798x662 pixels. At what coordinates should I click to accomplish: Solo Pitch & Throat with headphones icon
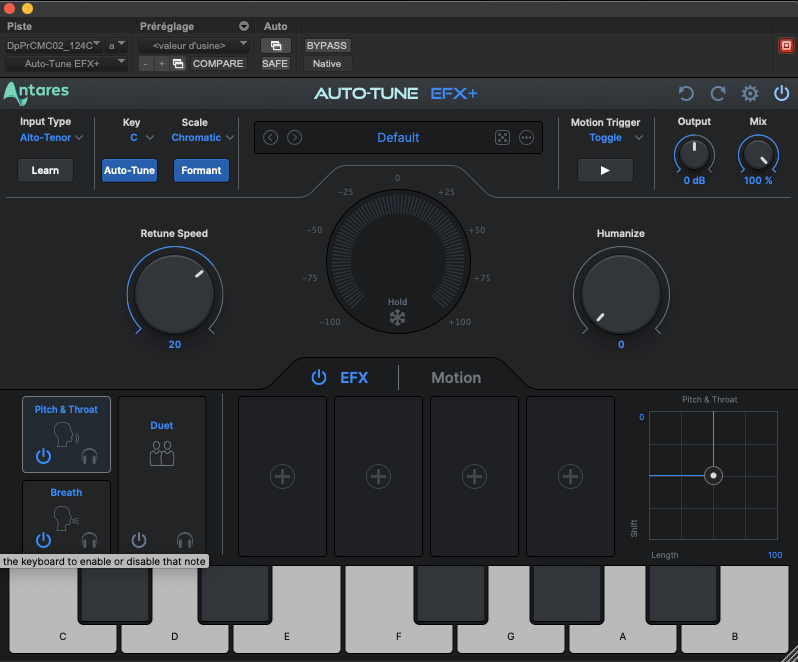click(x=90, y=456)
